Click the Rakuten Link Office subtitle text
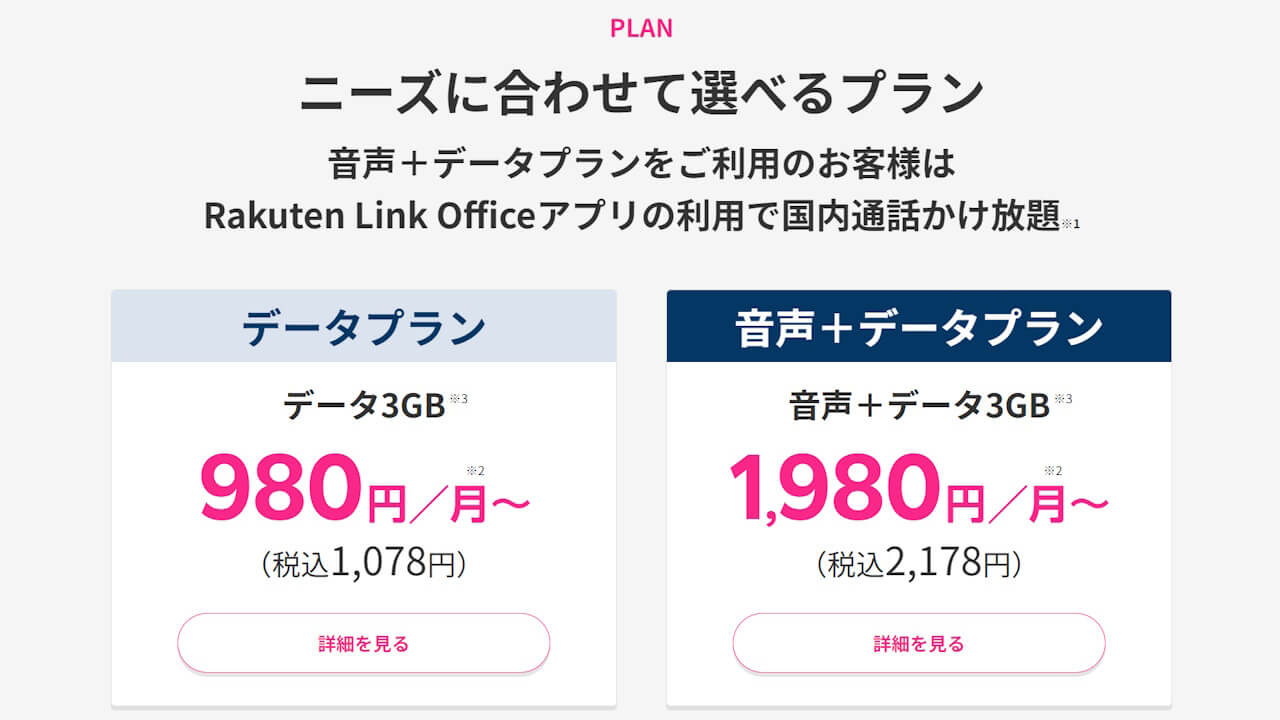The width and height of the screenshot is (1280, 720). click(640, 212)
